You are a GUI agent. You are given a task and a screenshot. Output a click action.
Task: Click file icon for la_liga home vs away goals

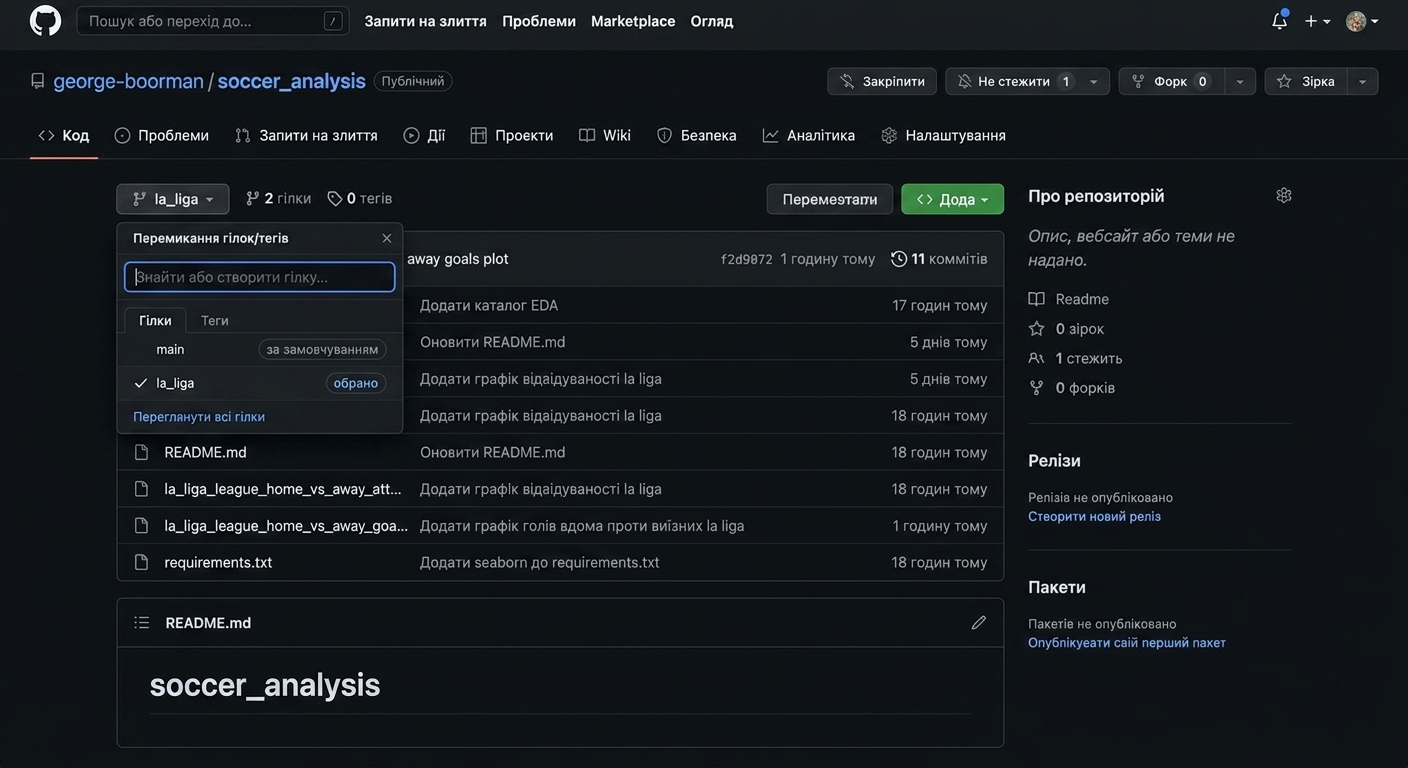[142, 526]
